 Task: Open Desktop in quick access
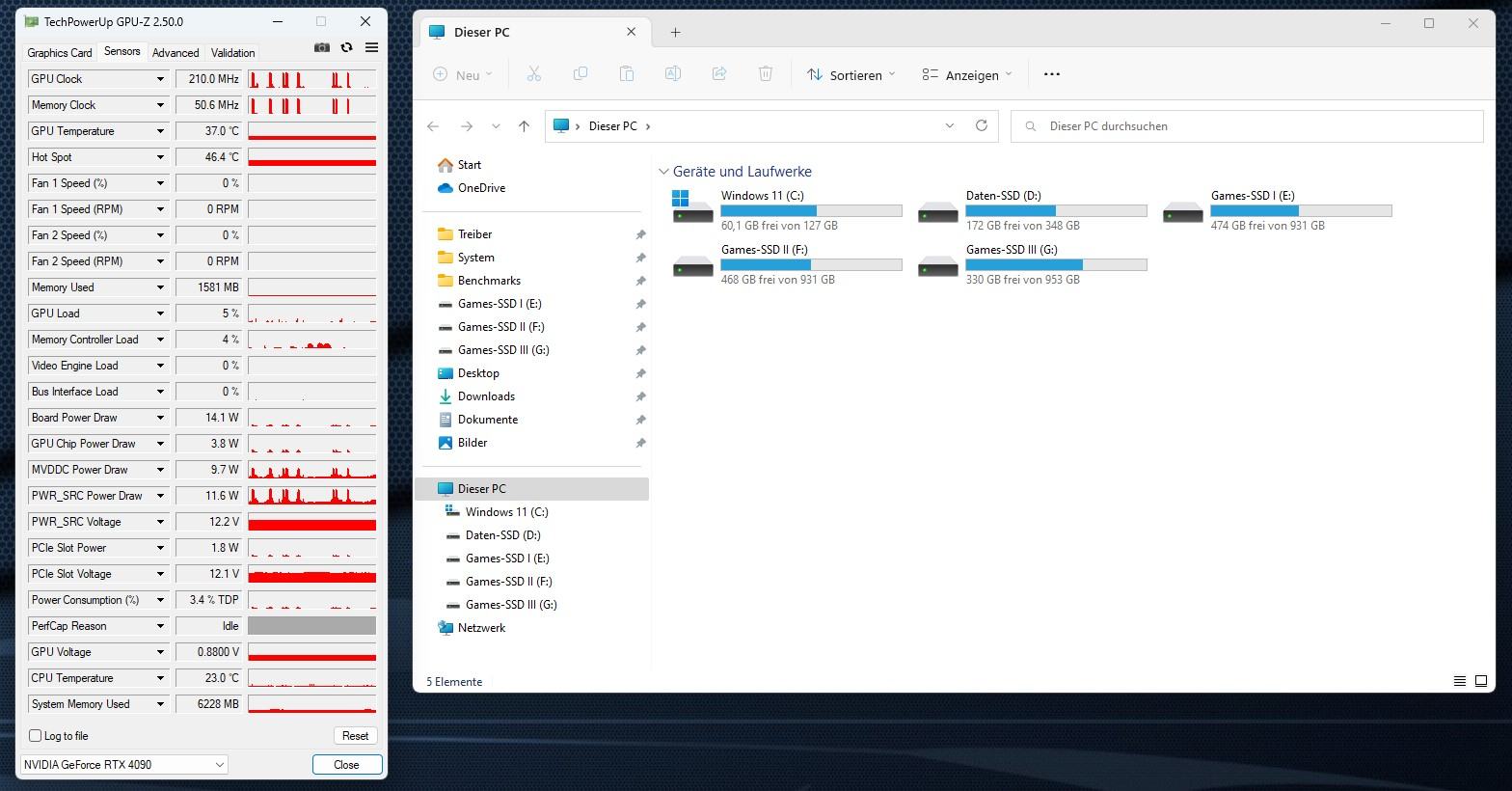point(468,373)
